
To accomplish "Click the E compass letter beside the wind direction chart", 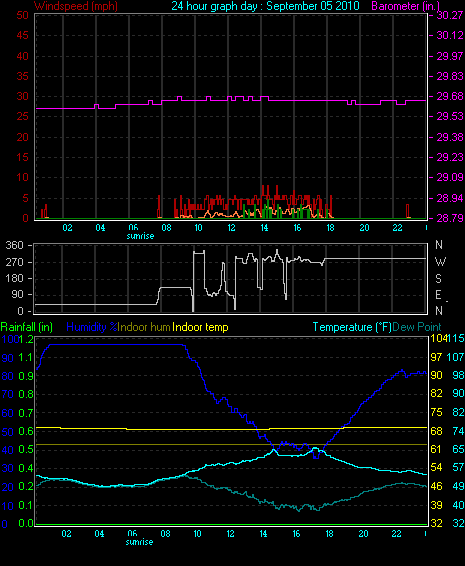I will point(438,295).
